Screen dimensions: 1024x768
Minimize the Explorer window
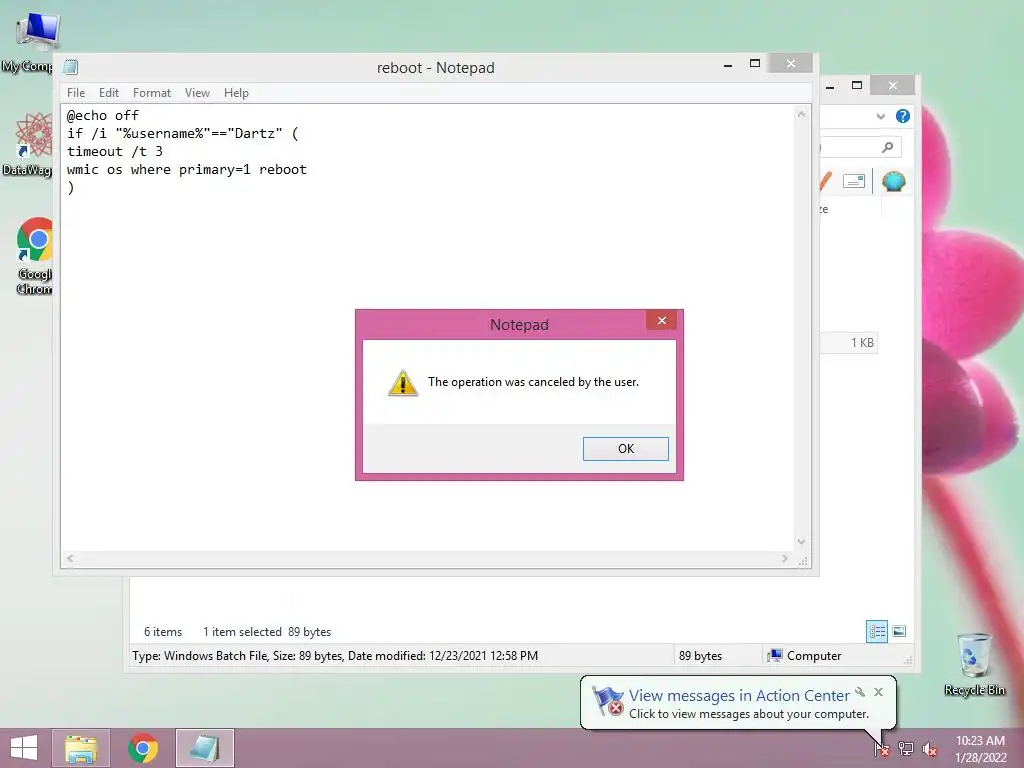click(830, 86)
